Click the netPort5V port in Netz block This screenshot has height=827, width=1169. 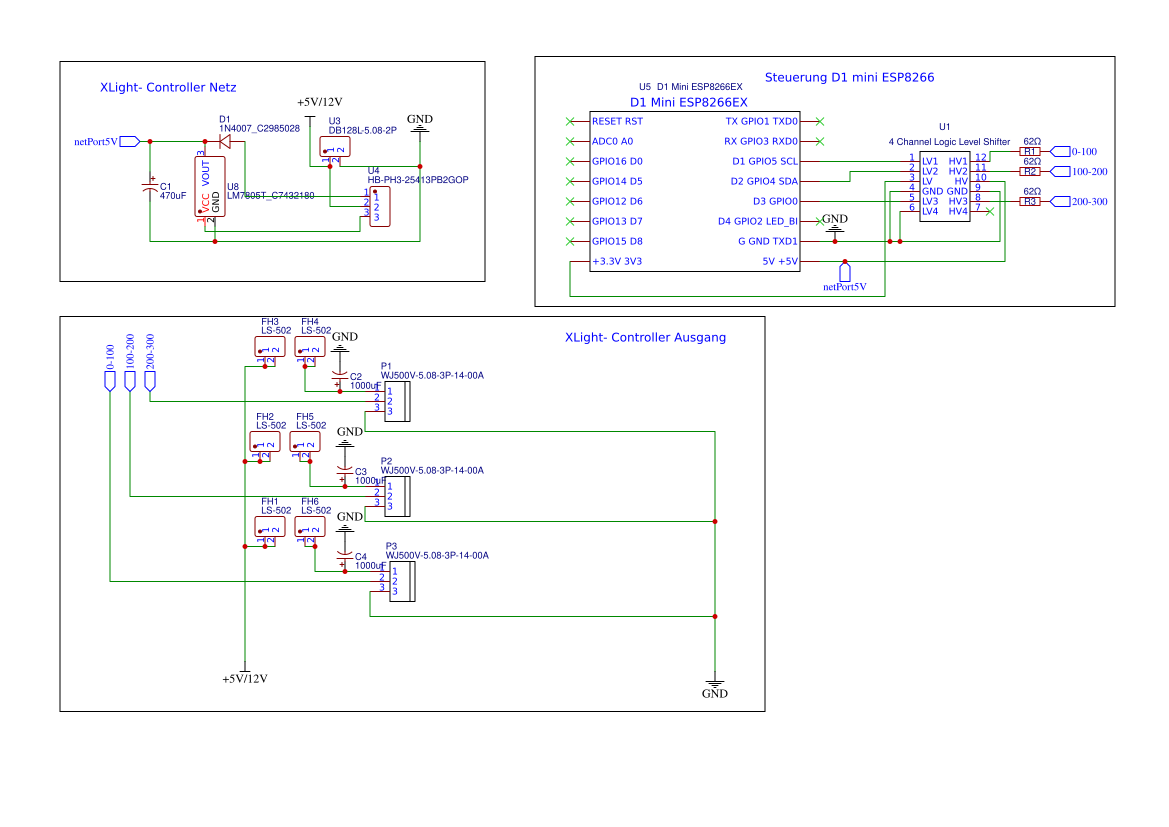tap(130, 142)
